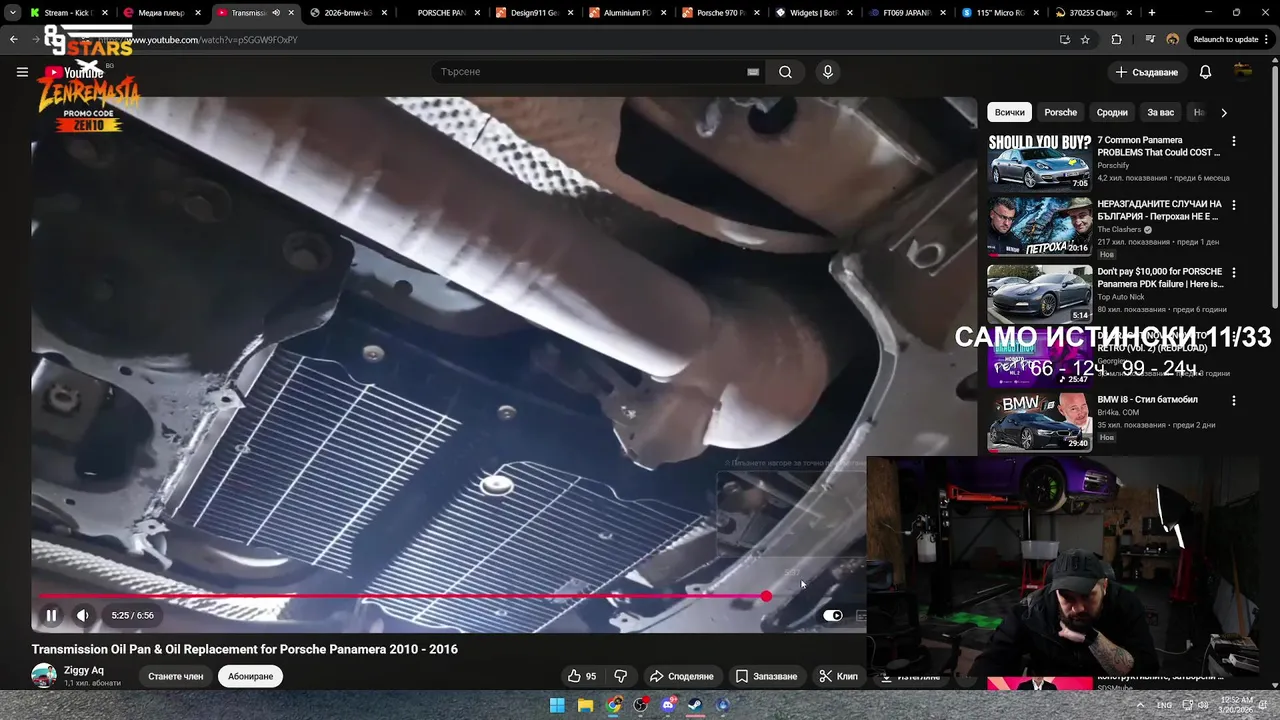Open the browser extensions puzzle icon
This screenshot has height=720, width=1280.
(1117, 40)
